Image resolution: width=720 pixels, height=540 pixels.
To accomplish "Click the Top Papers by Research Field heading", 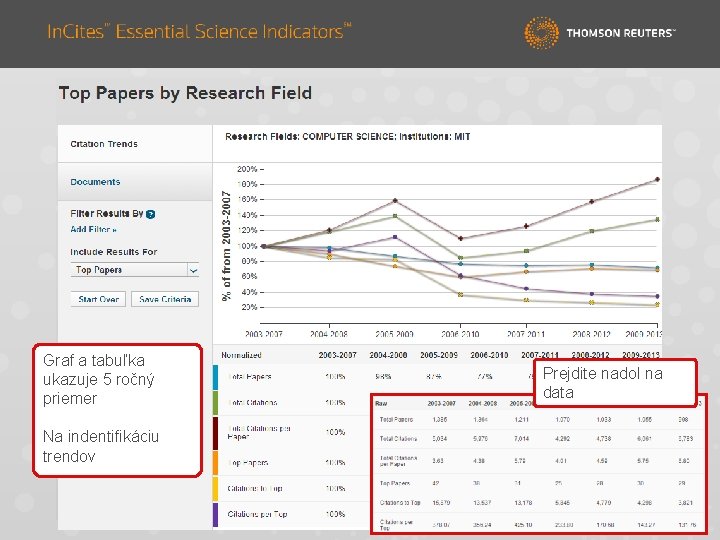I will (186, 93).
